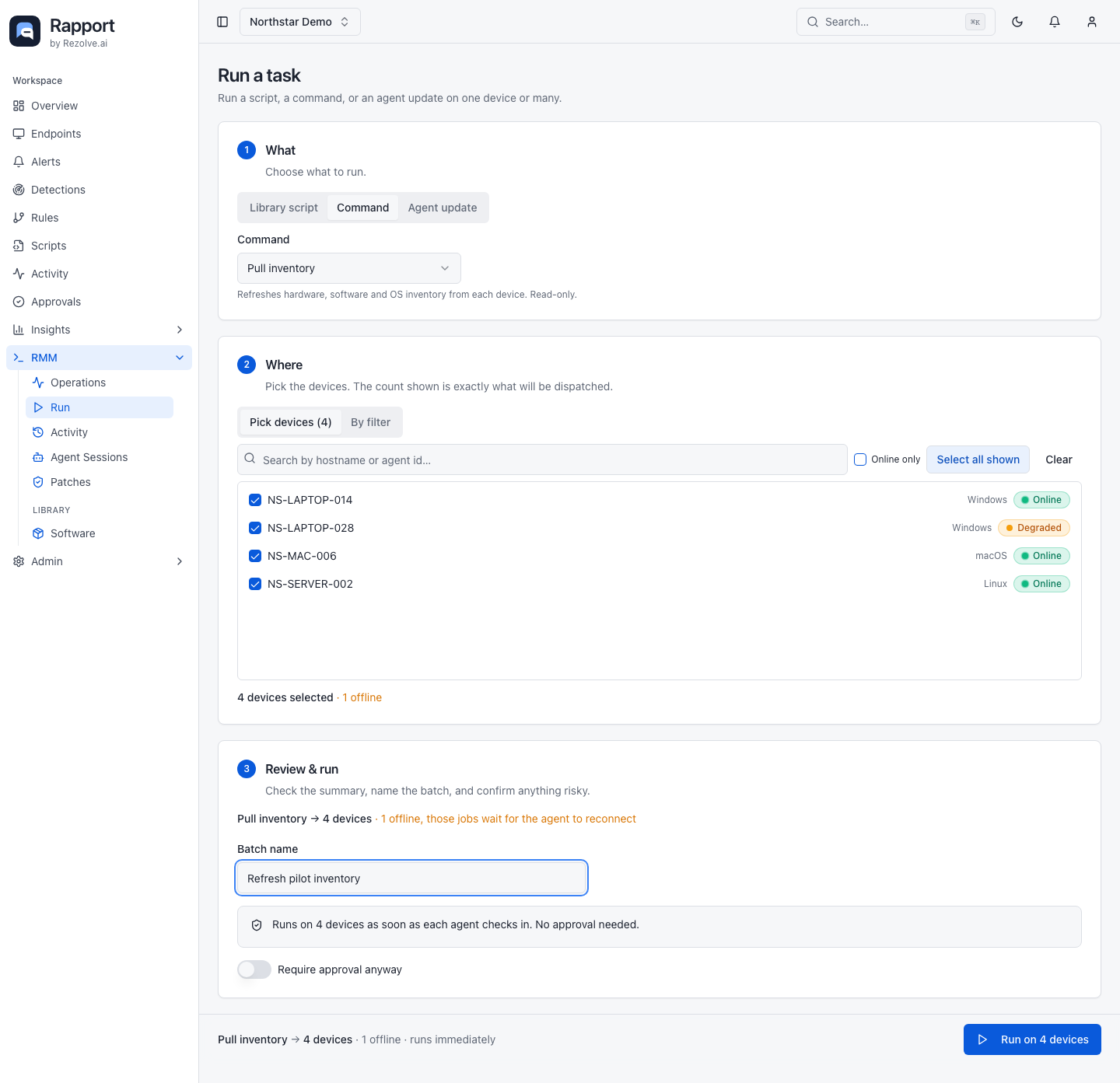This screenshot has height=1083, width=1120.
Task: Click Run on 4 devices
Action: 1032,1039
